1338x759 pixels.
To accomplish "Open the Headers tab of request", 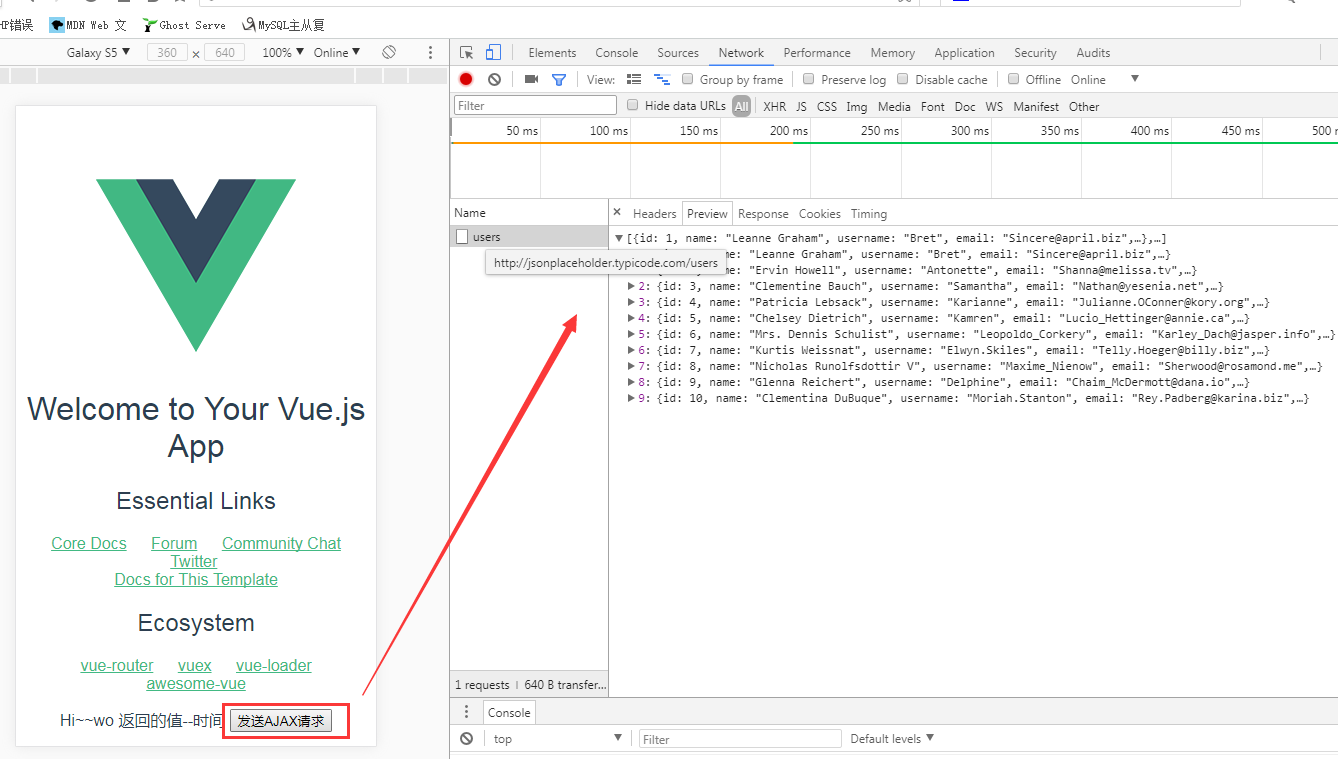I will tap(654, 213).
